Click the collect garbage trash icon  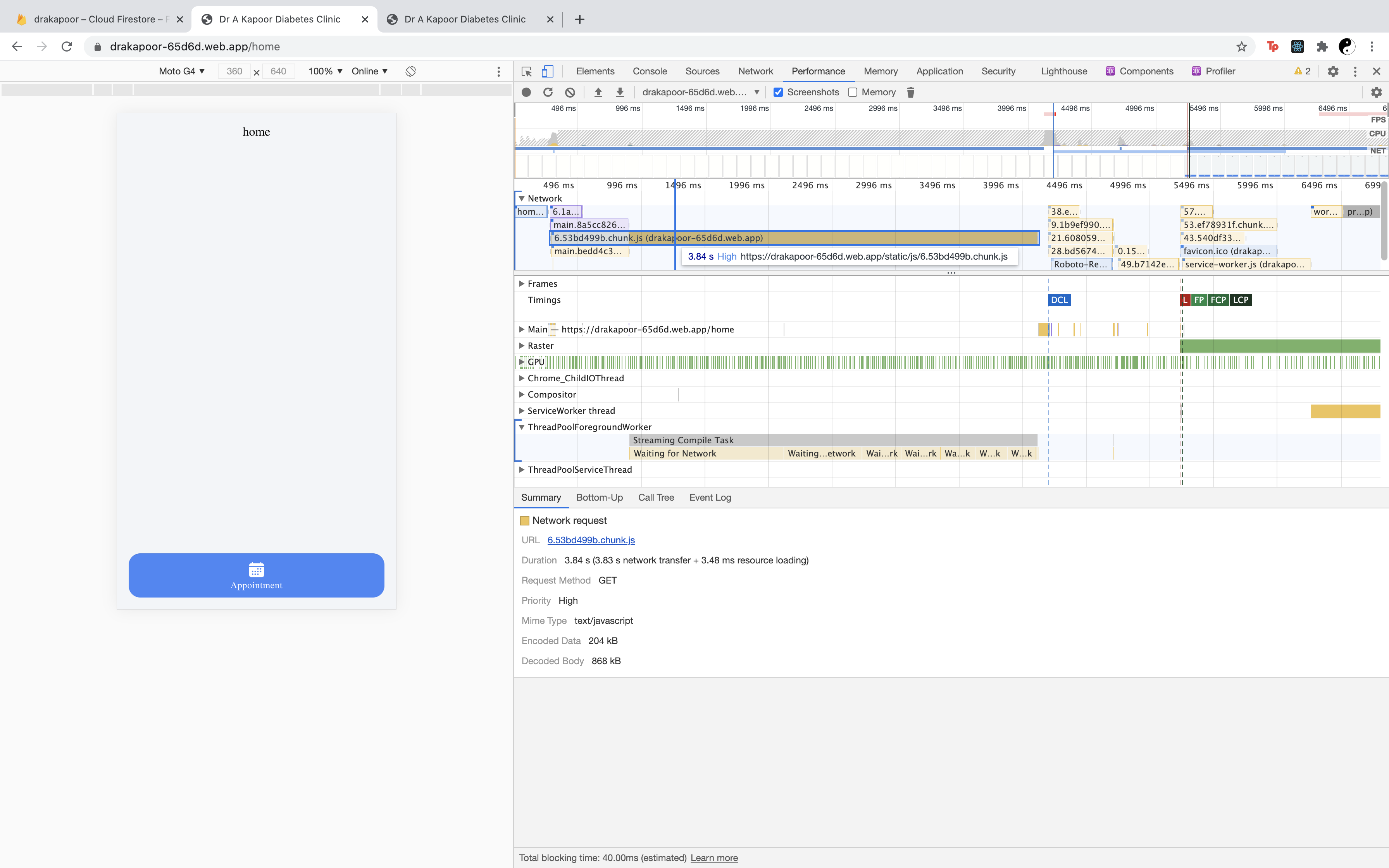910,93
